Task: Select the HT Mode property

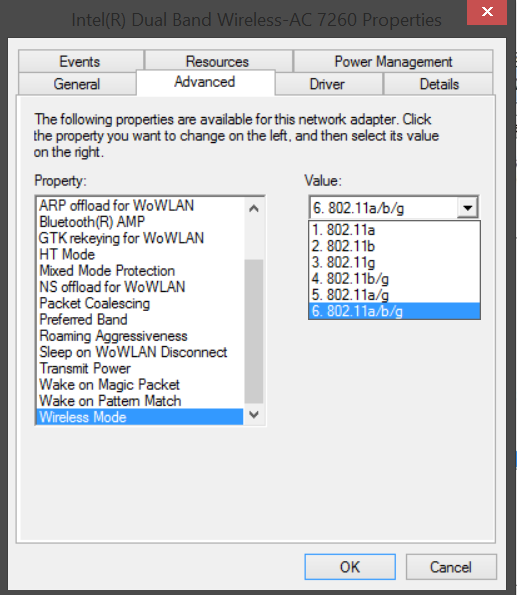Action: [x=140, y=254]
